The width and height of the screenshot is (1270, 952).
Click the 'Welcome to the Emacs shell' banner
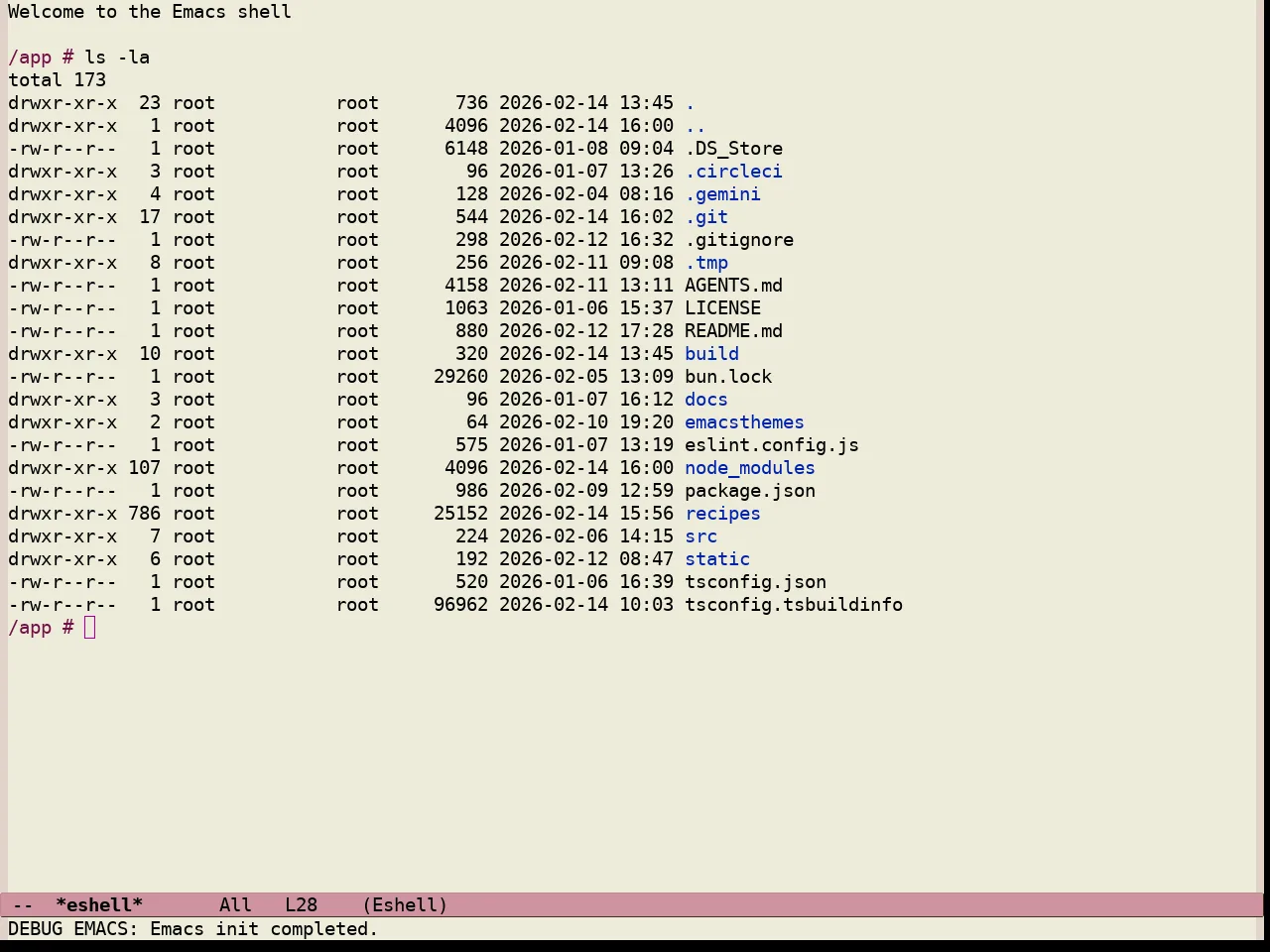150,12
